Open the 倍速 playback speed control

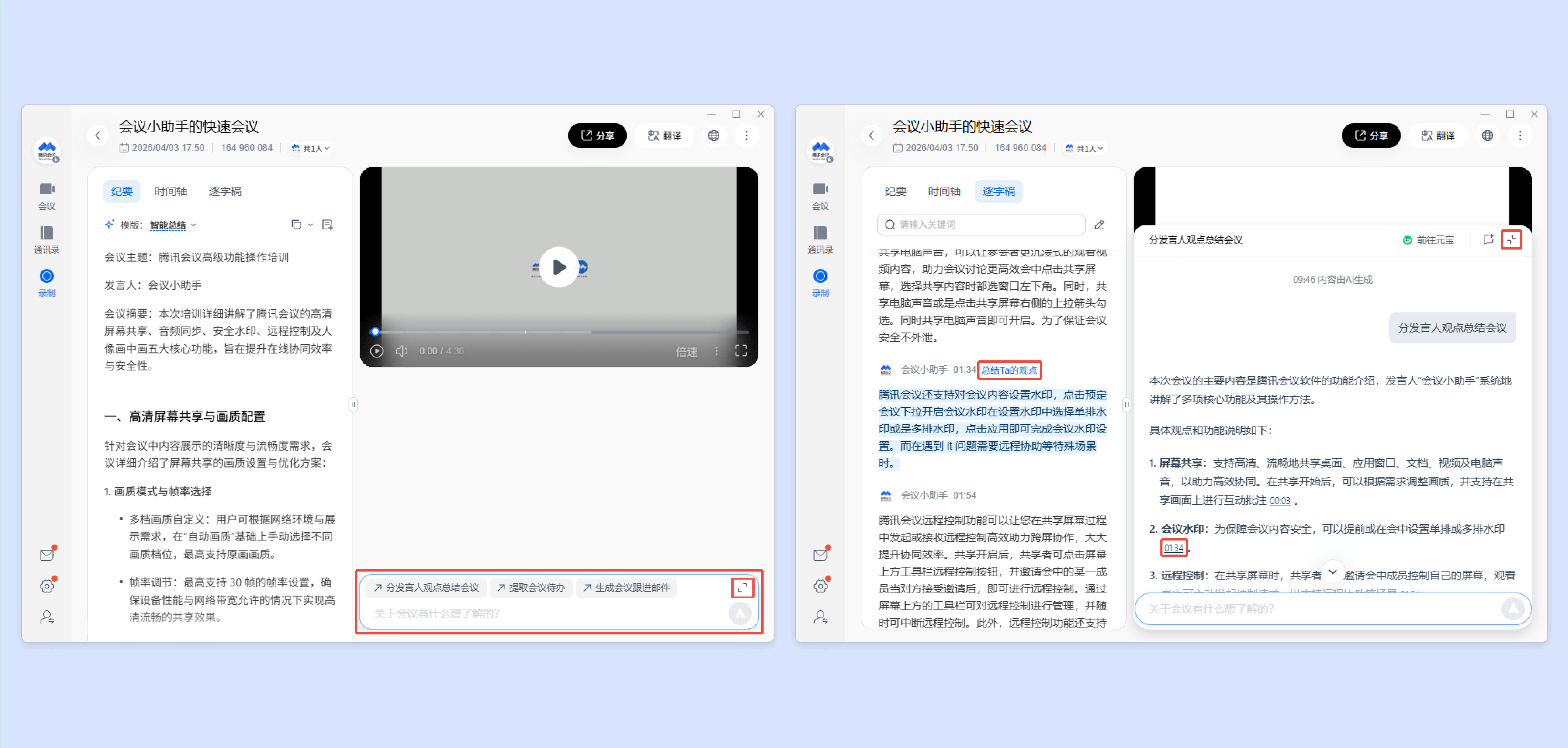pos(686,351)
